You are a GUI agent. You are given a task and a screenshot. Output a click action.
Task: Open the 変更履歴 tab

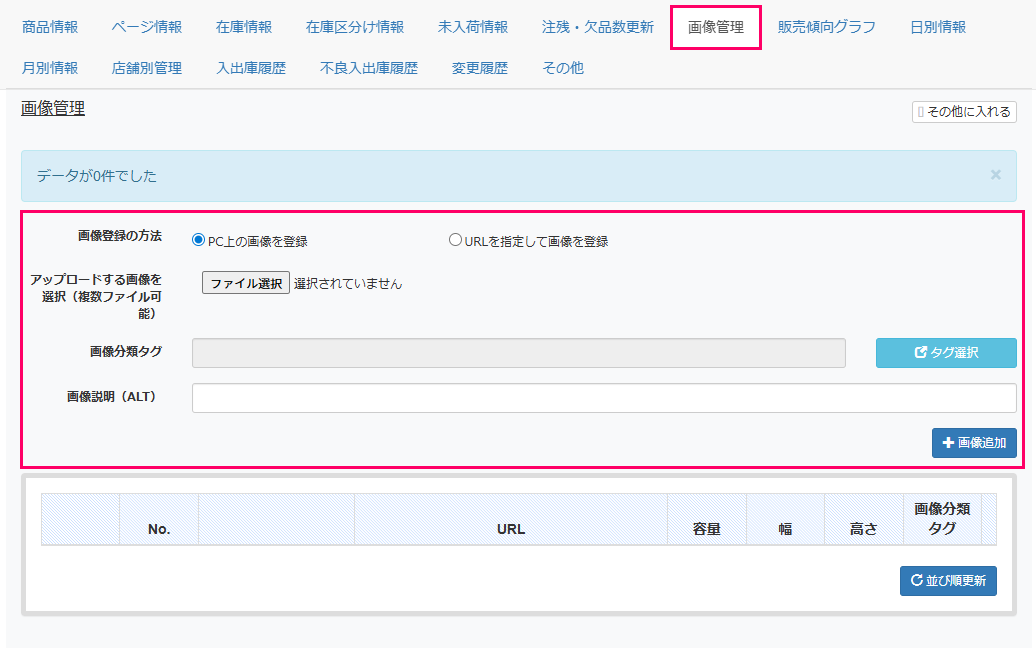(480, 68)
